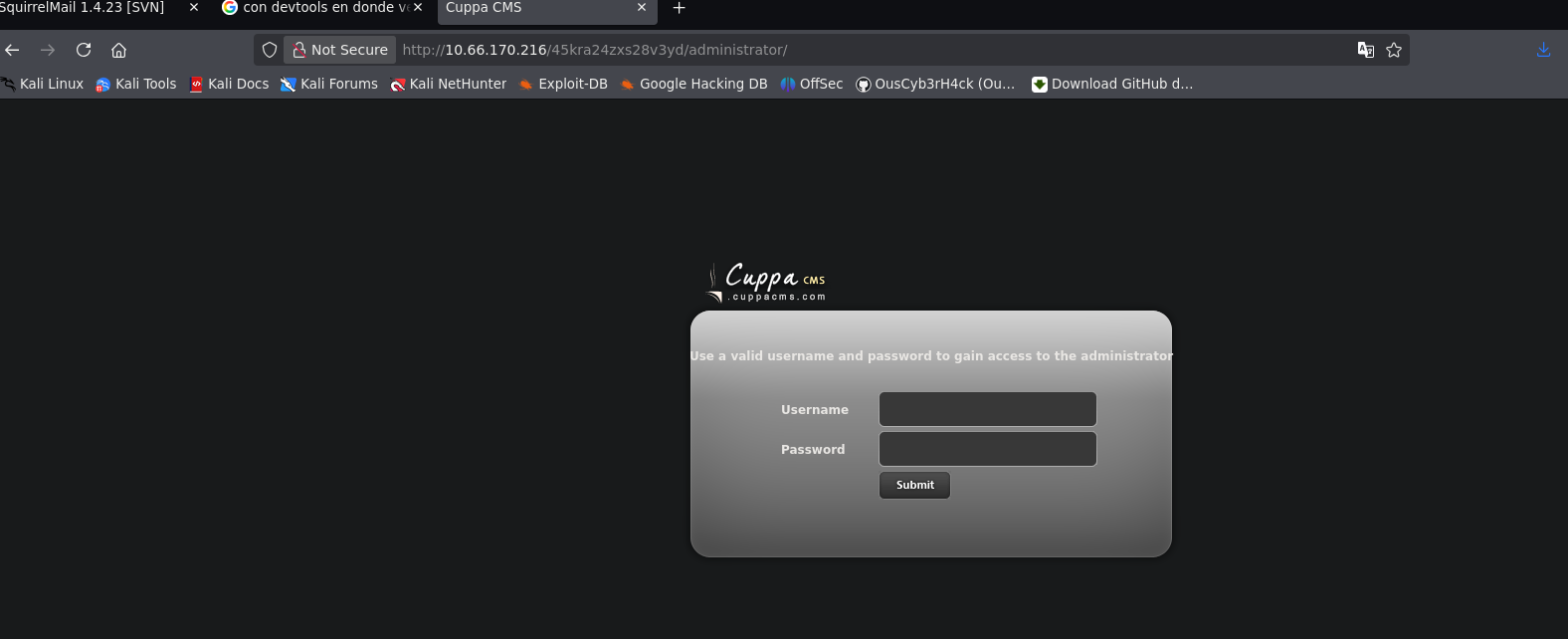Click the shield tracking protection icon
This screenshot has height=639, width=1568.
tap(270, 50)
